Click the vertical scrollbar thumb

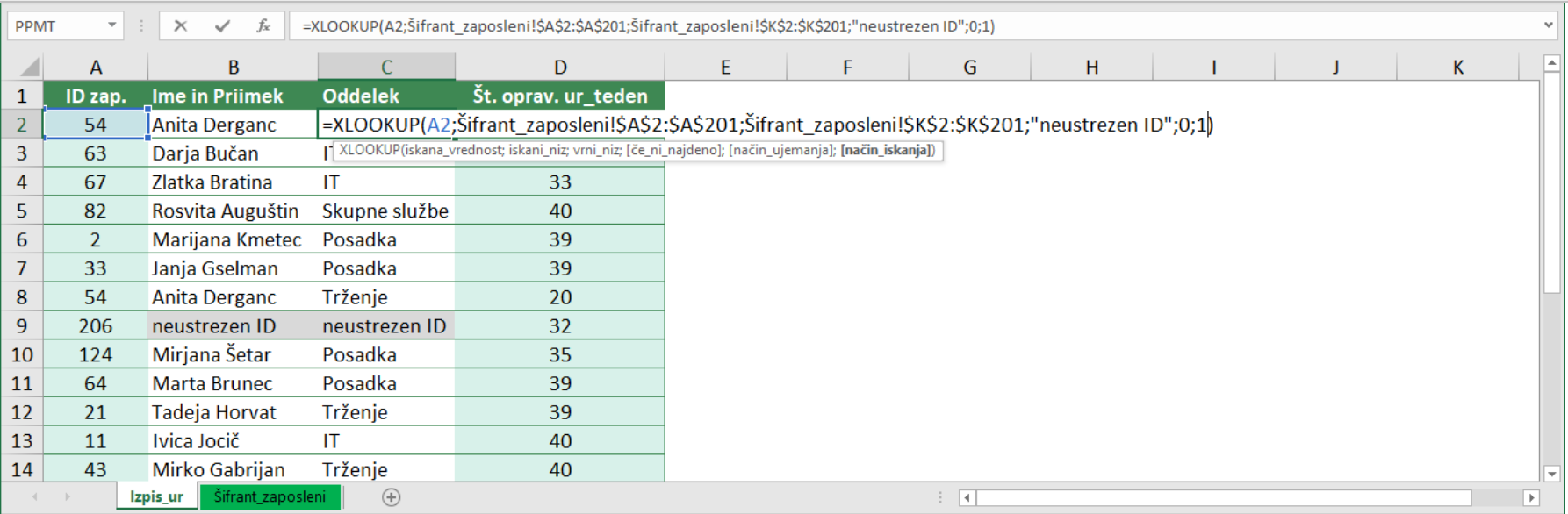[x=1552, y=184]
